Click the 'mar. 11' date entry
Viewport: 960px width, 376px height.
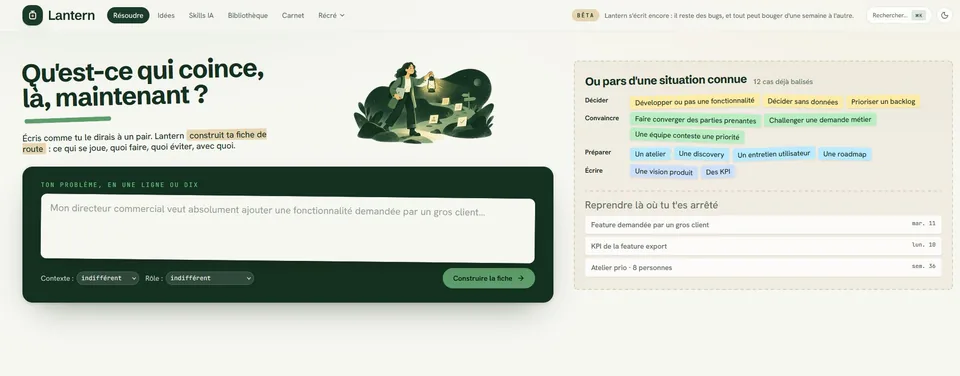[x=924, y=224]
